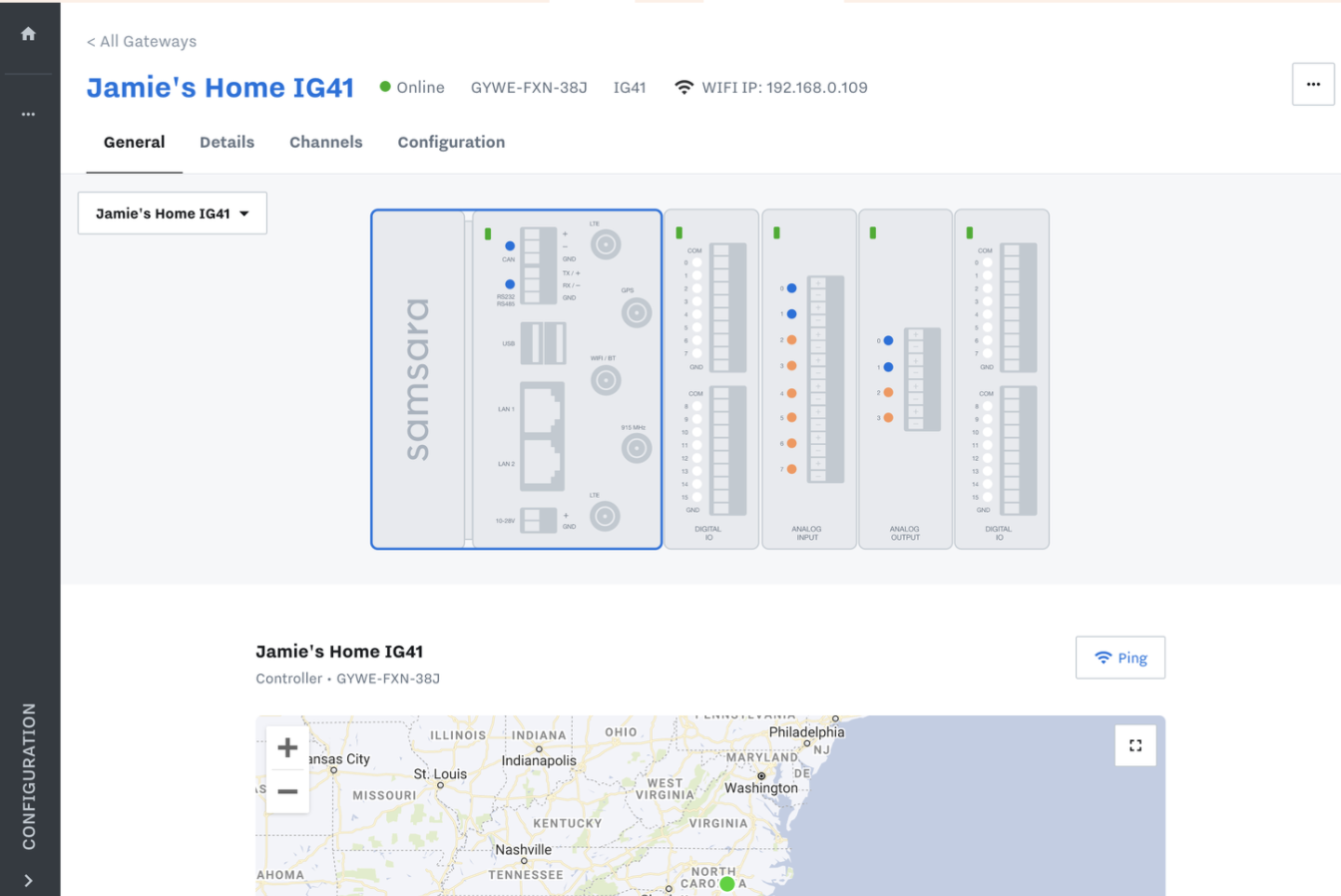The height and width of the screenshot is (896, 1341).
Task: Select the WIFI / BT antenna connector
Action: [605, 380]
